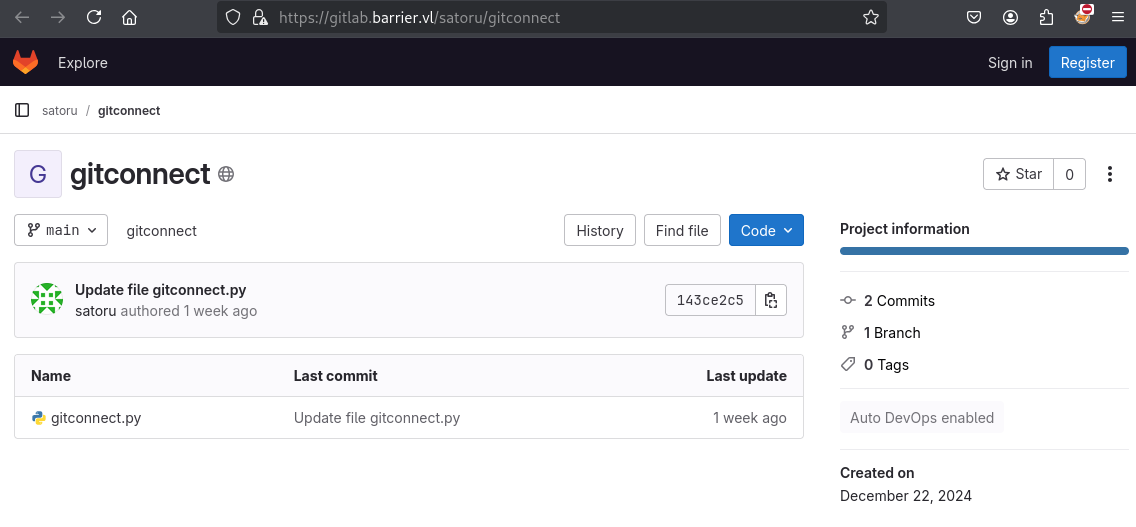This screenshot has width=1136, height=527.
Task: Open the Code dropdown button
Action: click(767, 230)
